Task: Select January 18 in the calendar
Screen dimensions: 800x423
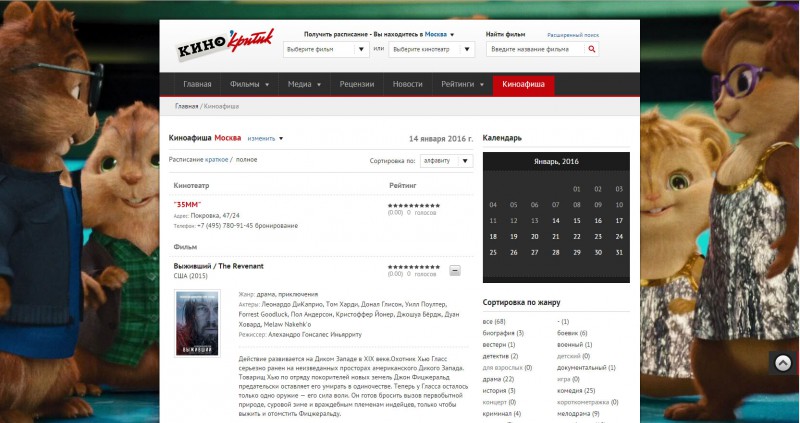Action: click(493, 237)
